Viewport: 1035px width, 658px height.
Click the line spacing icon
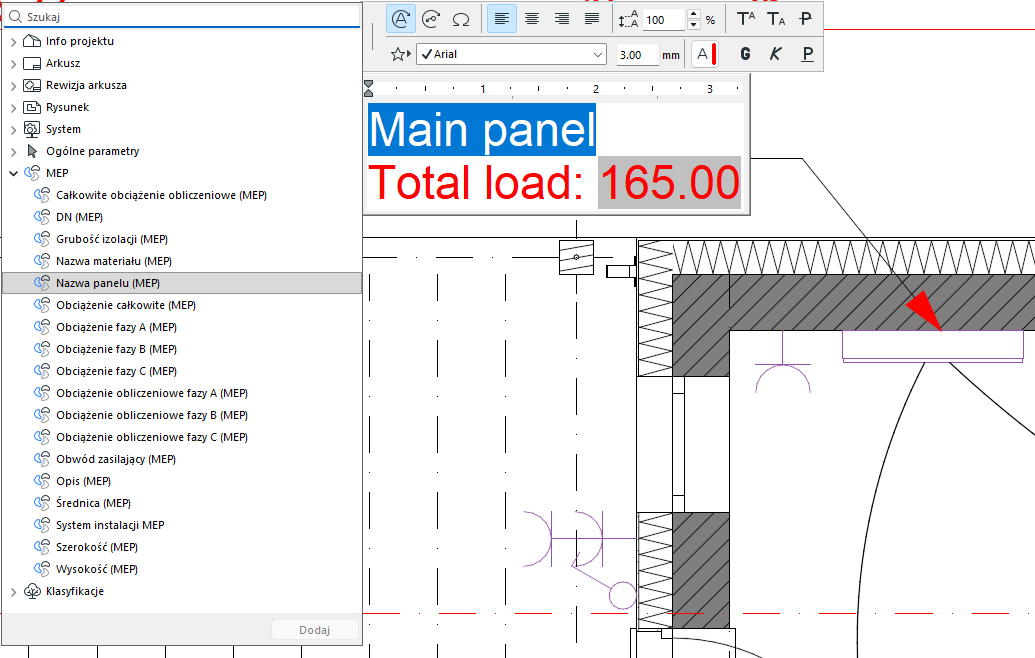tap(628, 19)
